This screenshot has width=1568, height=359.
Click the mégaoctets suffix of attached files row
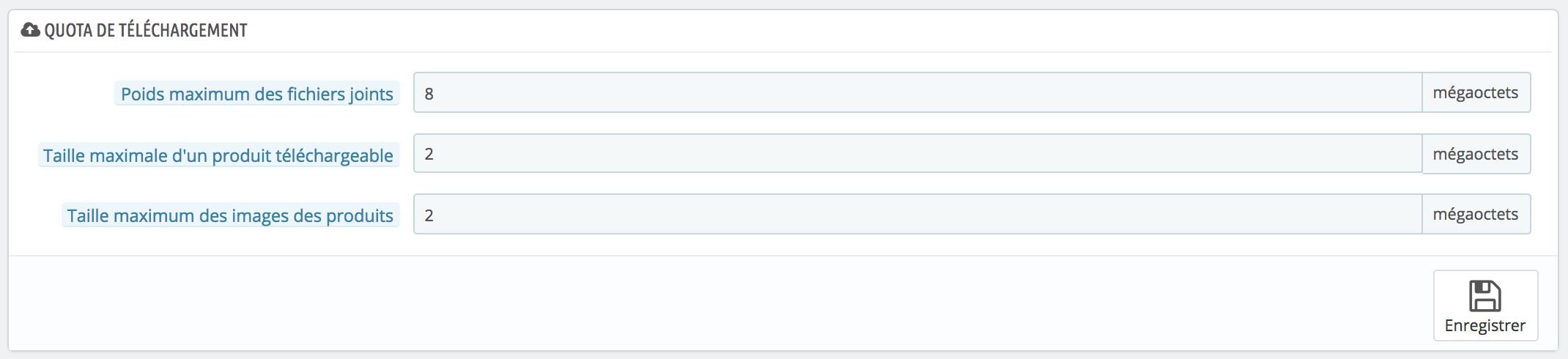1476,92
